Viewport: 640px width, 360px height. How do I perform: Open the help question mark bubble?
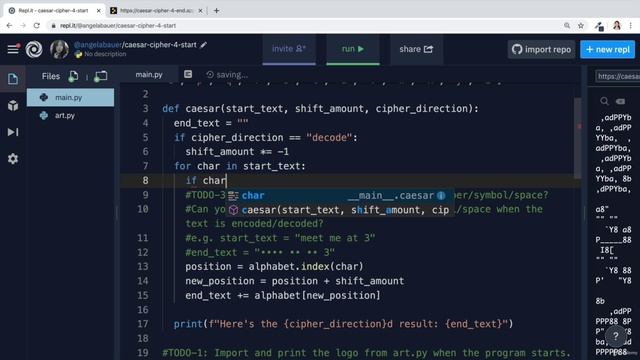click(616, 336)
